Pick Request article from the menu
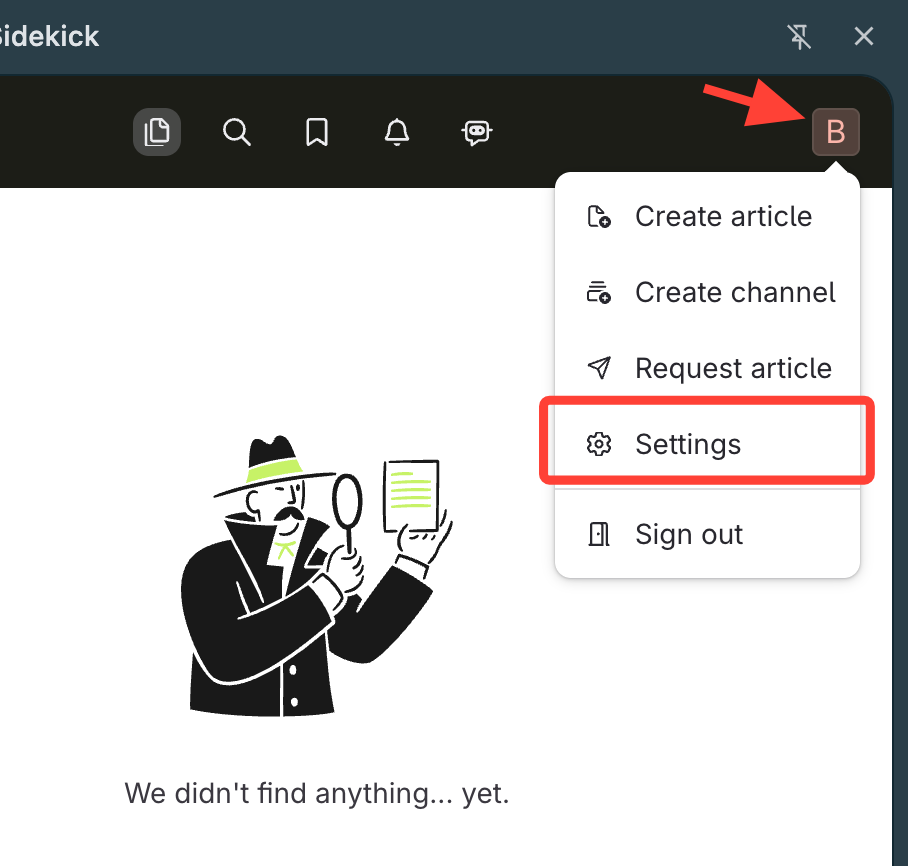 [x=732, y=369]
